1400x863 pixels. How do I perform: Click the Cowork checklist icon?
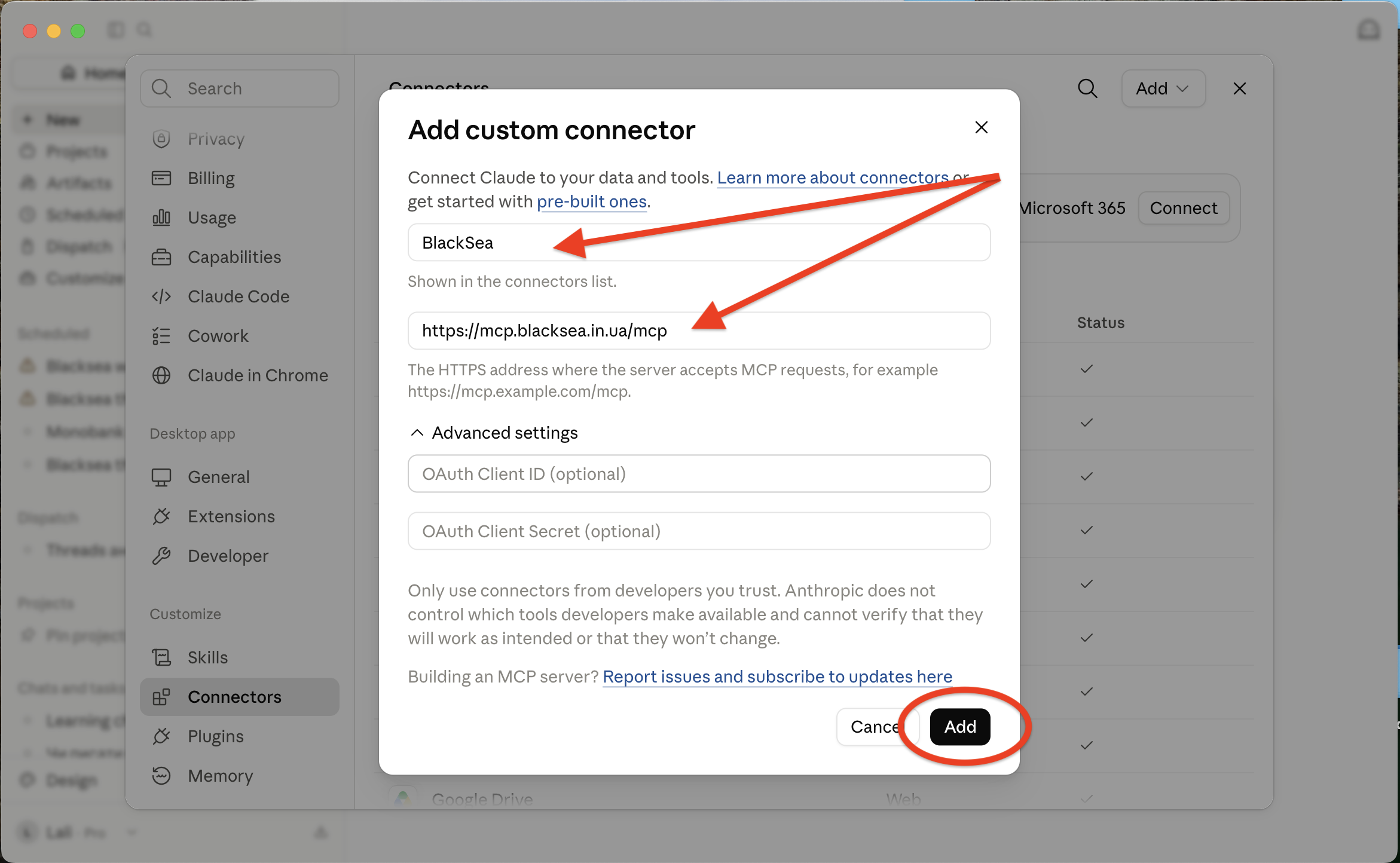tap(161, 336)
